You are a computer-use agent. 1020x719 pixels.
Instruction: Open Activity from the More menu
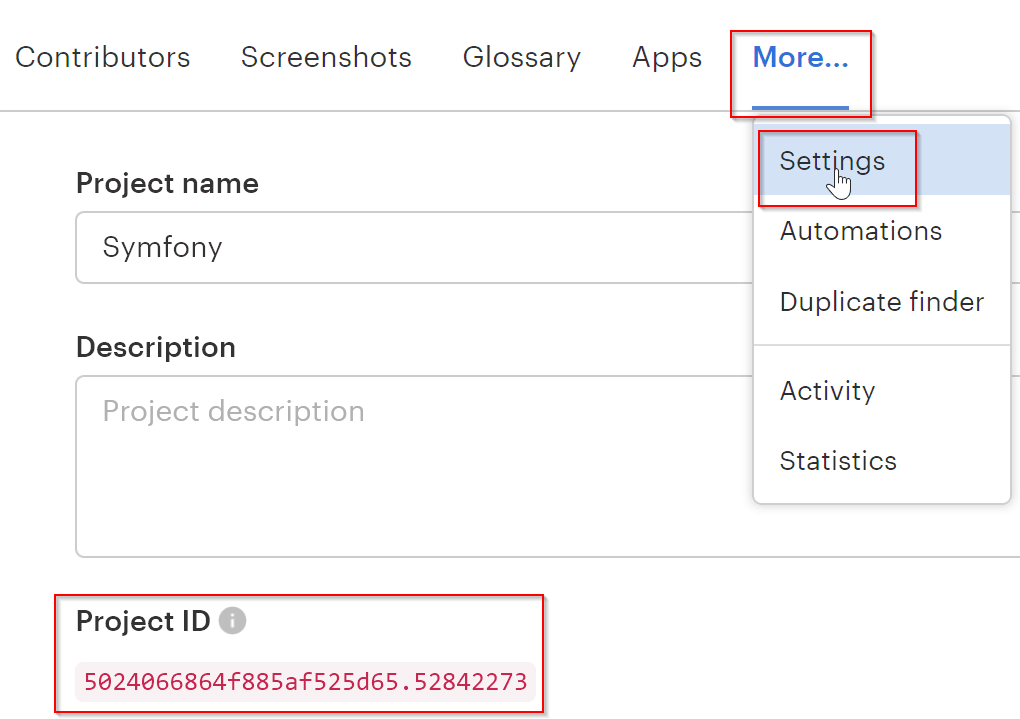tap(827, 391)
